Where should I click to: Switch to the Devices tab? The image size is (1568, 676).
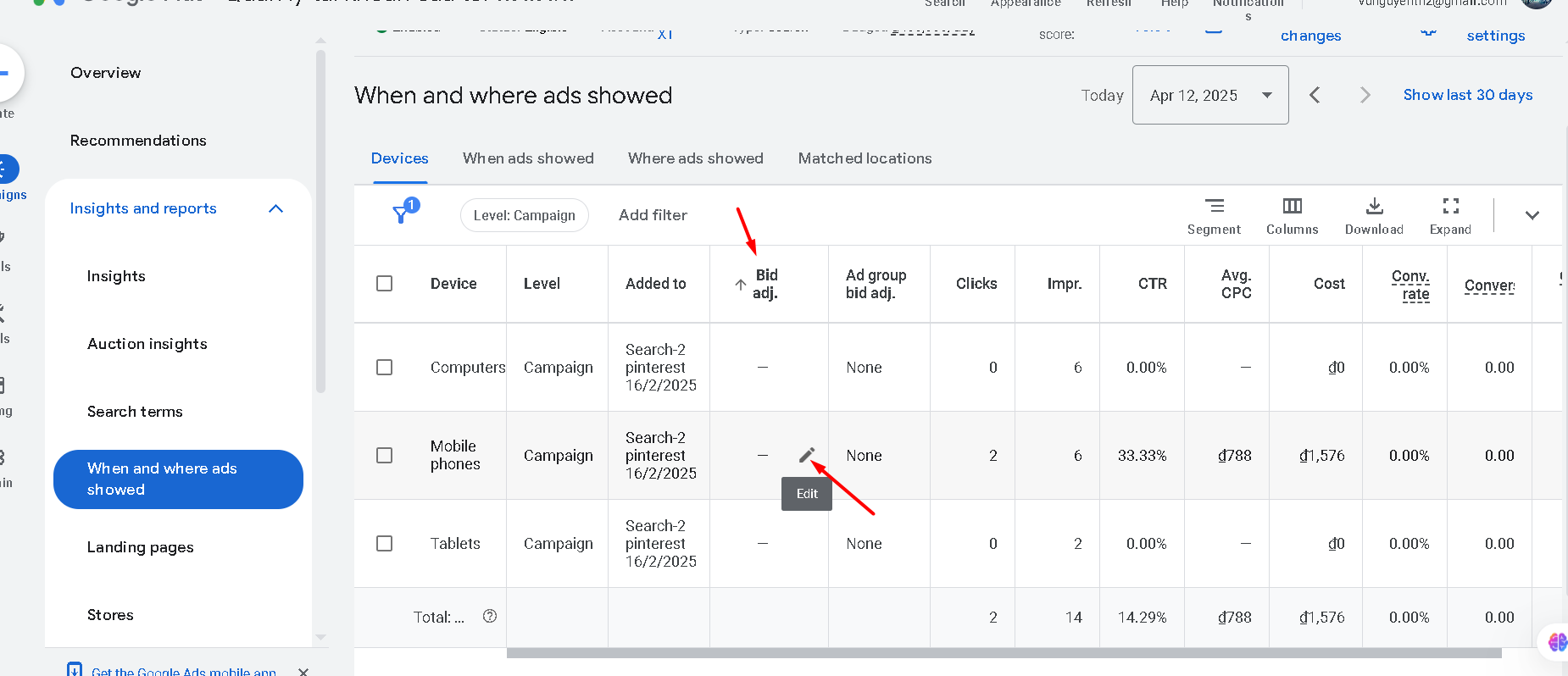399,158
